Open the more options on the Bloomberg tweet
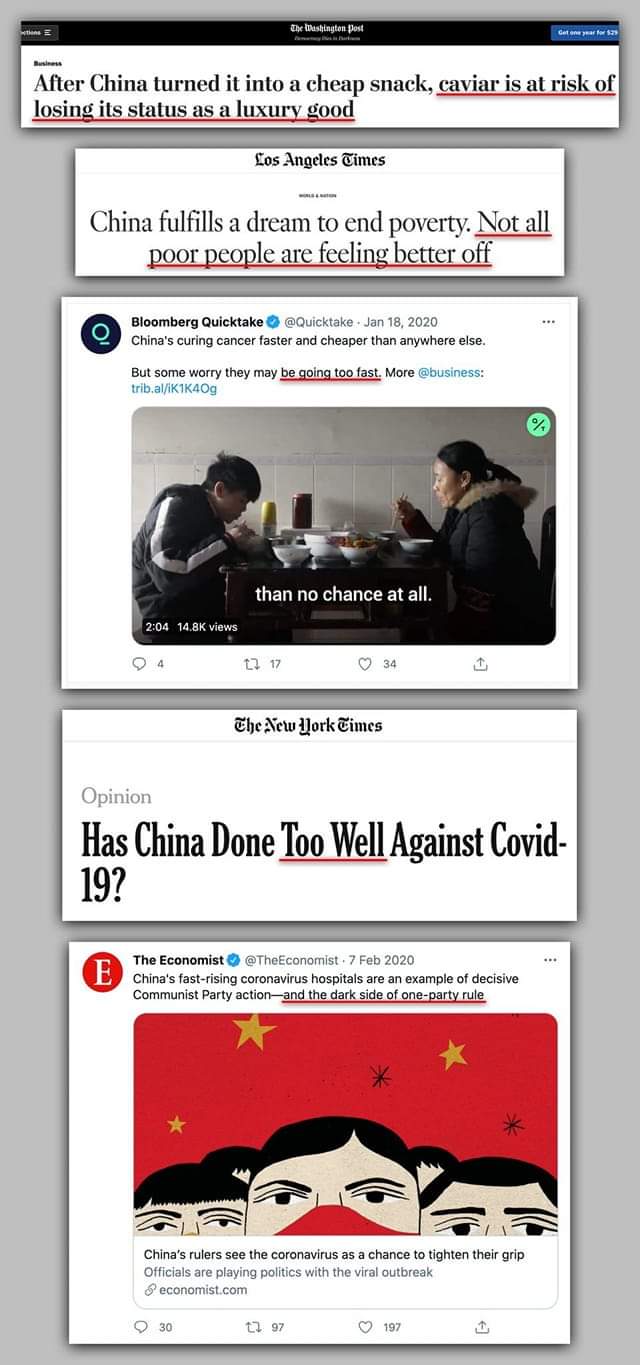Screen dimensions: 640x1365 [x=548, y=322]
